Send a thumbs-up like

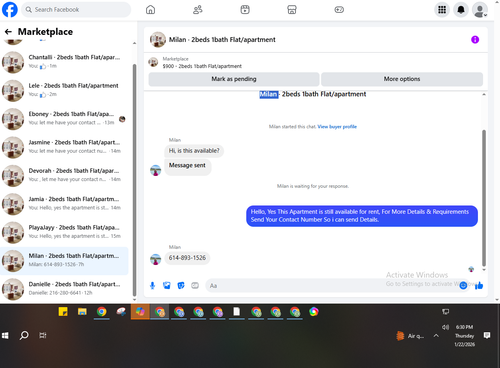click(x=479, y=285)
